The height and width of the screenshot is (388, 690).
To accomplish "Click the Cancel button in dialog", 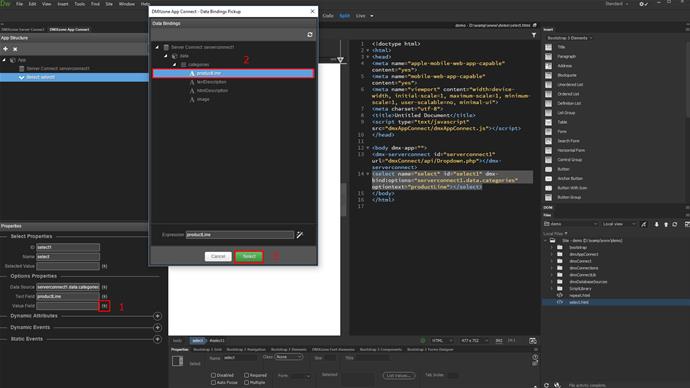I will [218, 256].
